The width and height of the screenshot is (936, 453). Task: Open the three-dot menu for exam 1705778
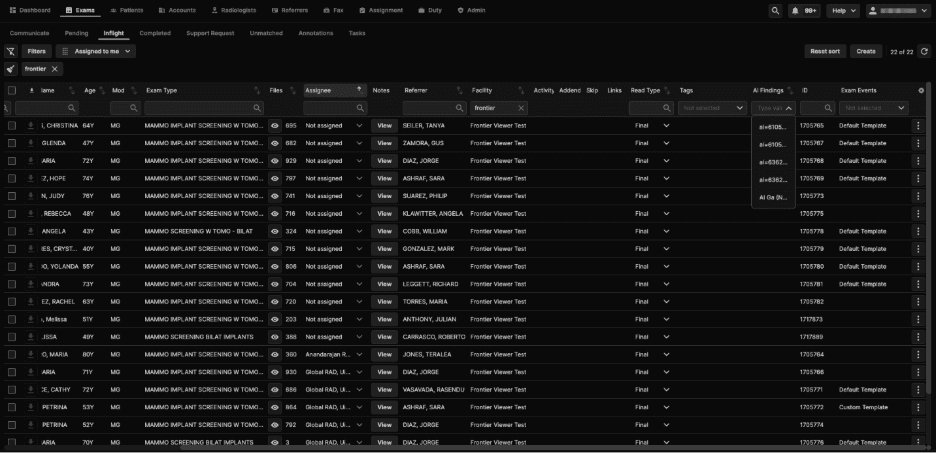(918, 232)
